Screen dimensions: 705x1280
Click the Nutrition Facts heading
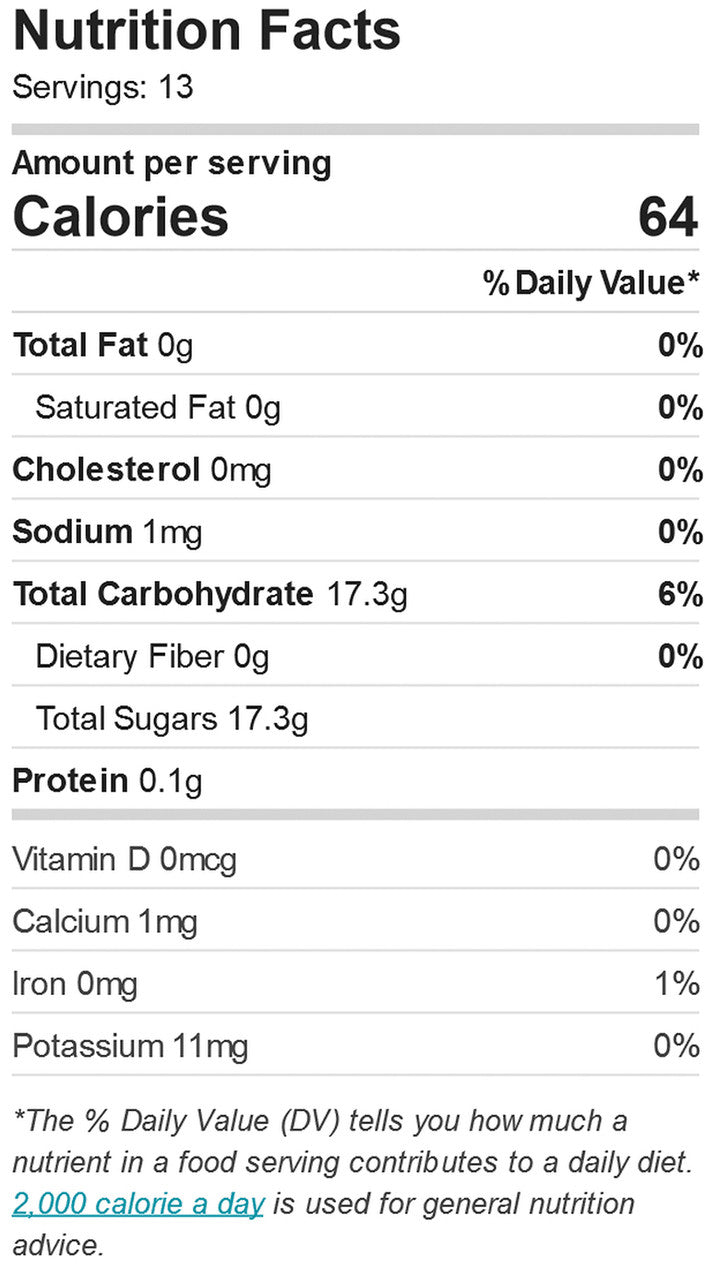pos(206,32)
